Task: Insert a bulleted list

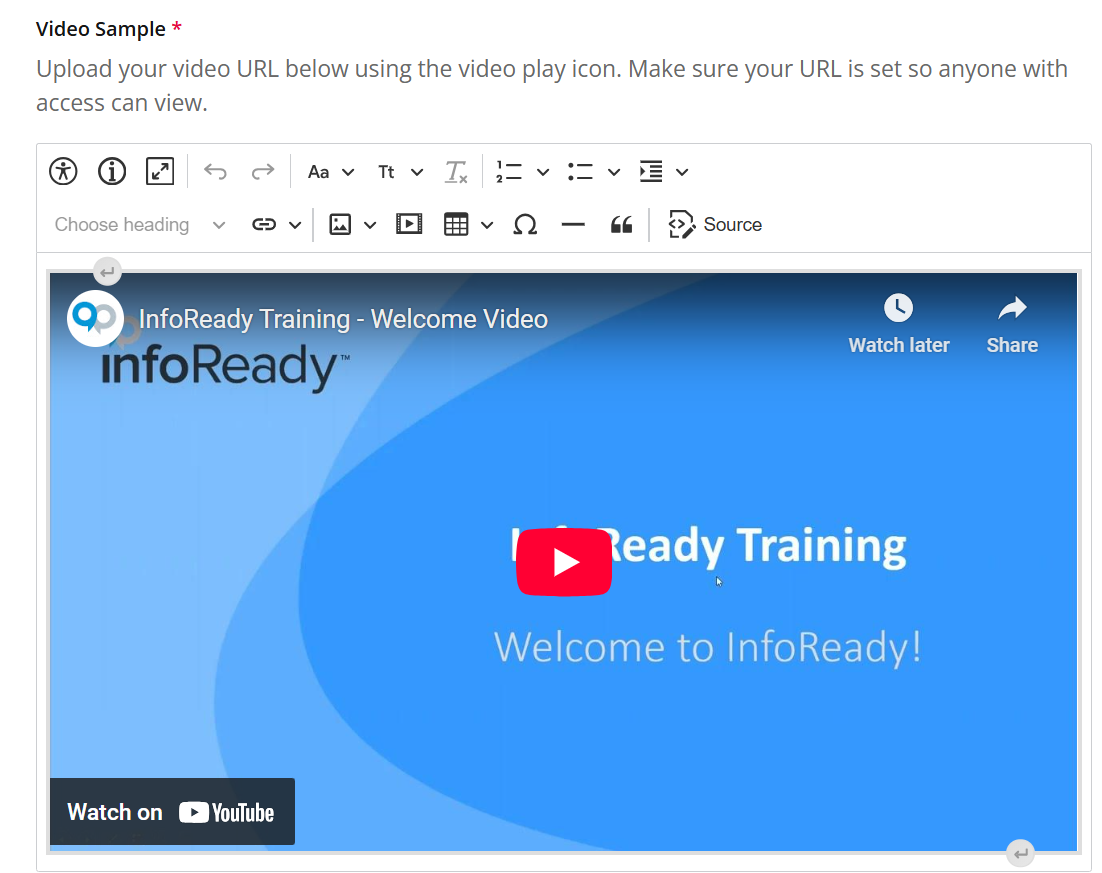Action: 580,172
